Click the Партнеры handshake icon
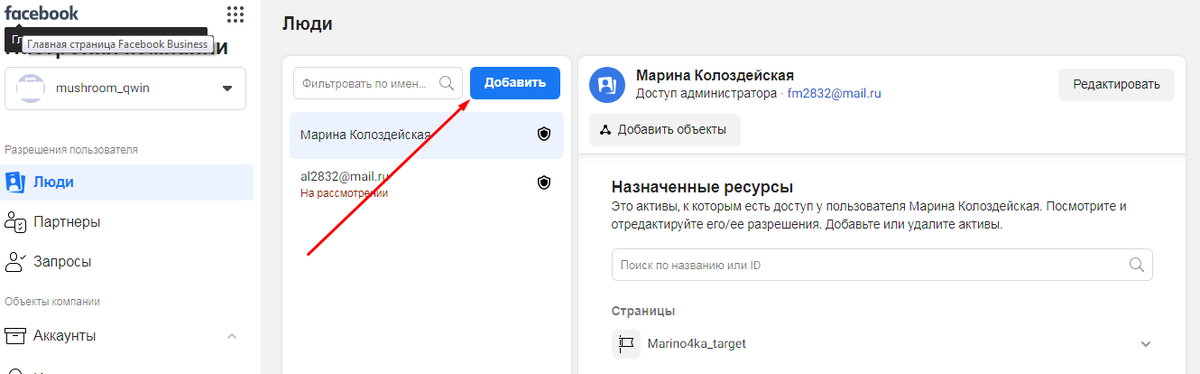 (x=14, y=222)
